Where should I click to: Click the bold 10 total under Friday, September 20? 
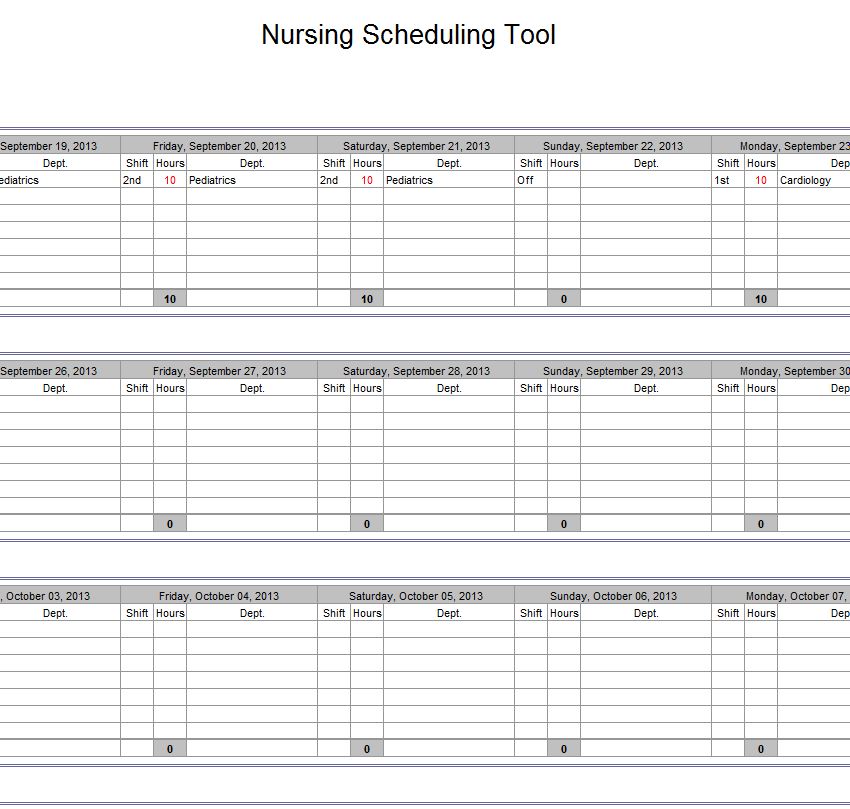pyautogui.click(x=170, y=299)
